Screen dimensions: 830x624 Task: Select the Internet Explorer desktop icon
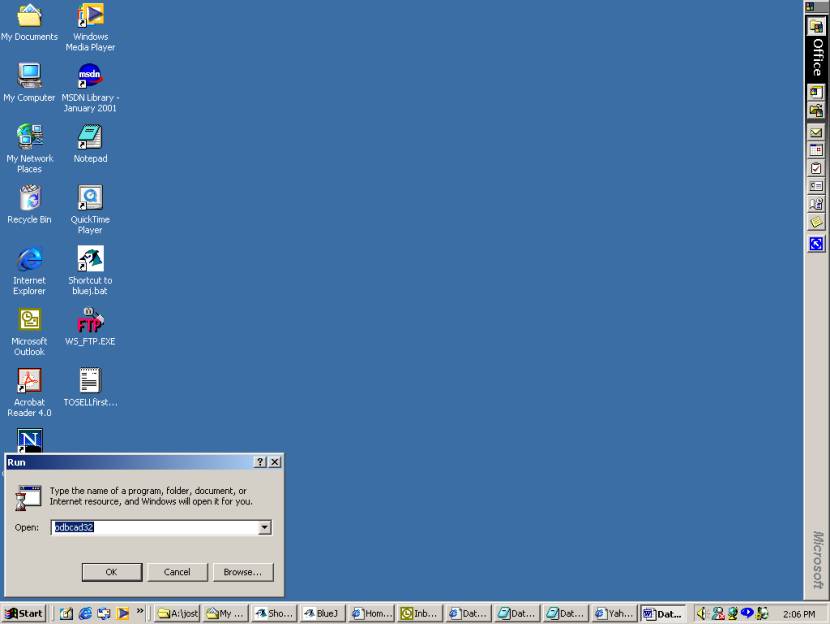tap(29, 270)
